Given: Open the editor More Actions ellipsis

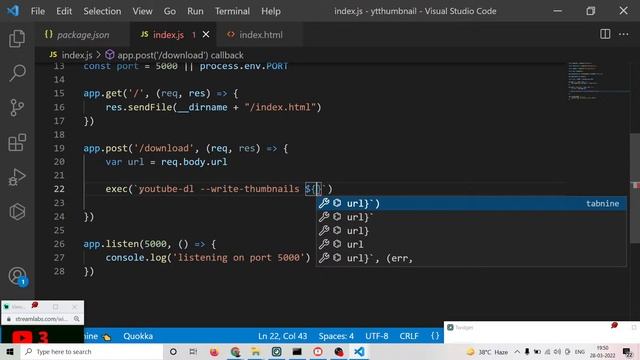Looking at the screenshot, I should point(623,34).
